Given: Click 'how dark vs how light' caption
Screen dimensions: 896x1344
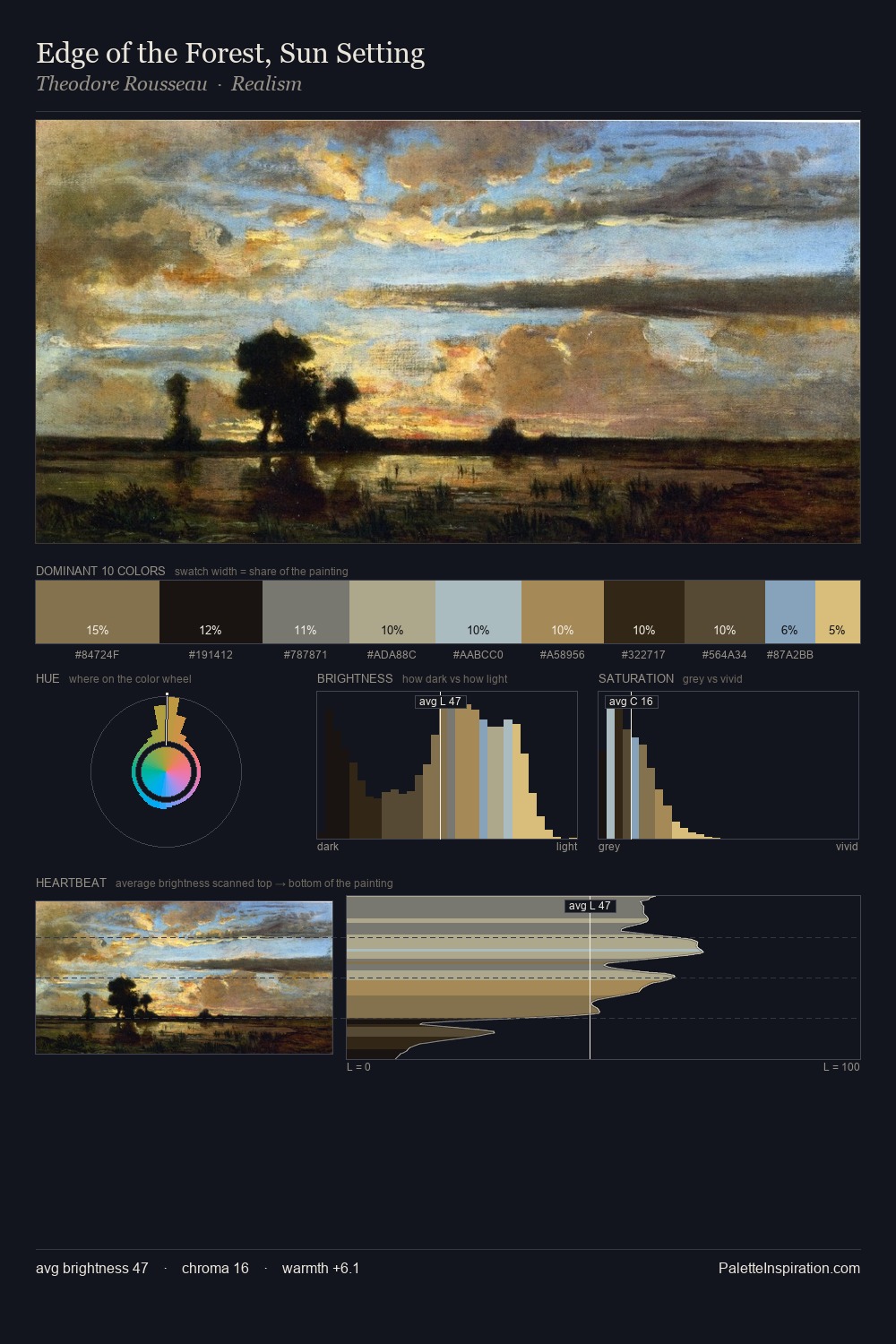Looking at the screenshot, I should [455, 679].
